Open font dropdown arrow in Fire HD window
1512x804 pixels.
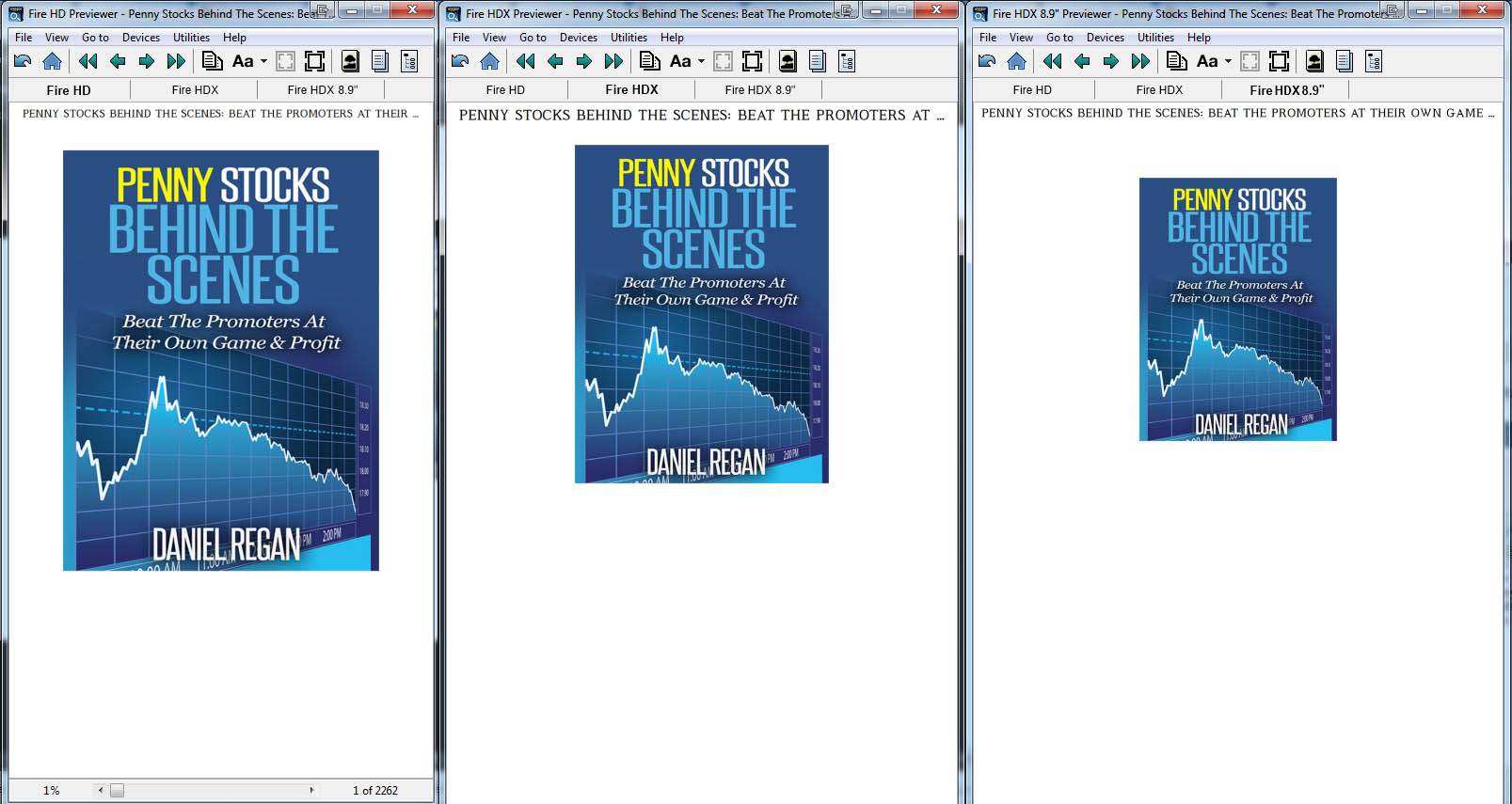(x=263, y=61)
